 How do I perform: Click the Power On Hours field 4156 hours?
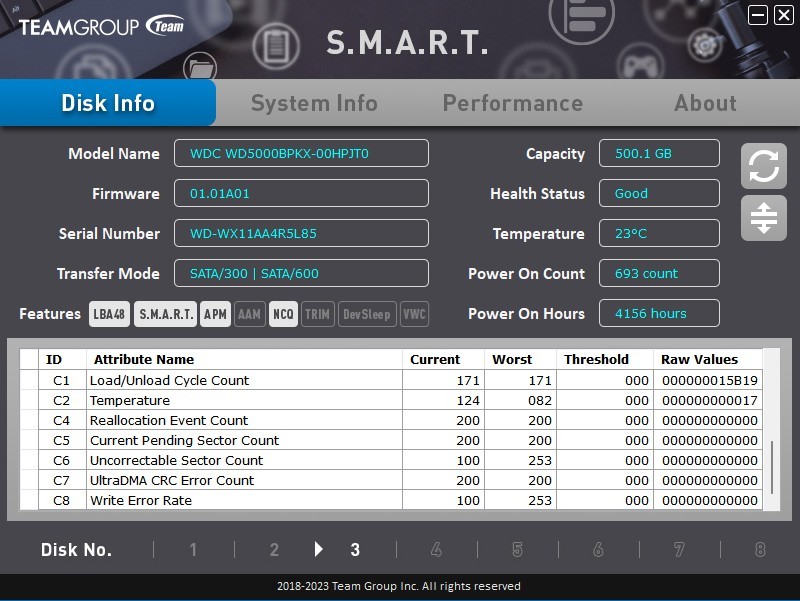pyautogui.click(x=659, y=313)
